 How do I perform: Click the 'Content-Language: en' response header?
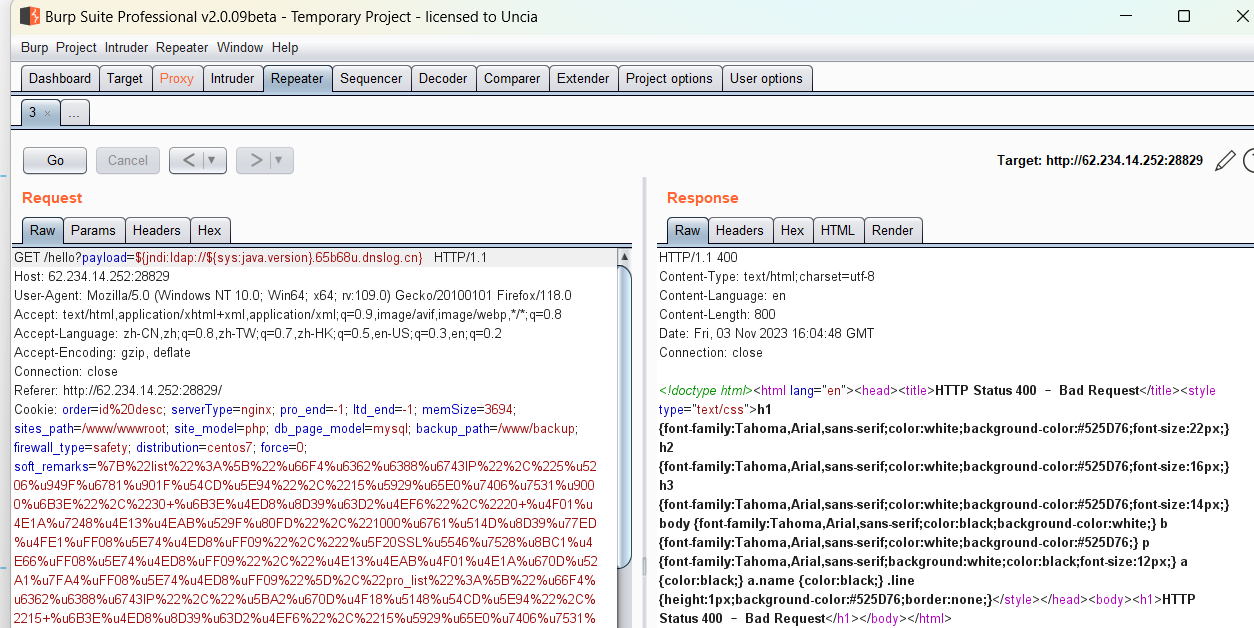click(x=722, y=295)
